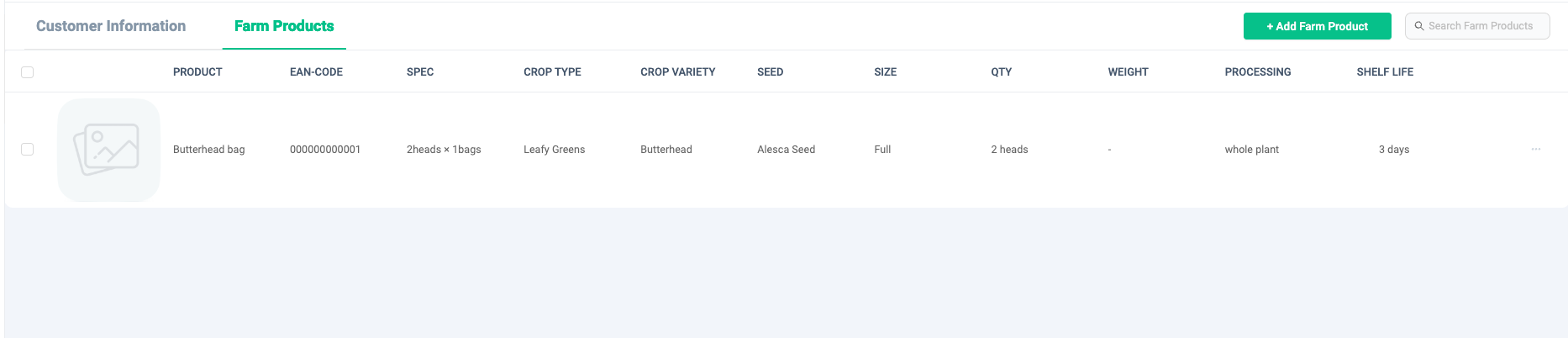Click the PROCESSING column header

point(1257,72)
